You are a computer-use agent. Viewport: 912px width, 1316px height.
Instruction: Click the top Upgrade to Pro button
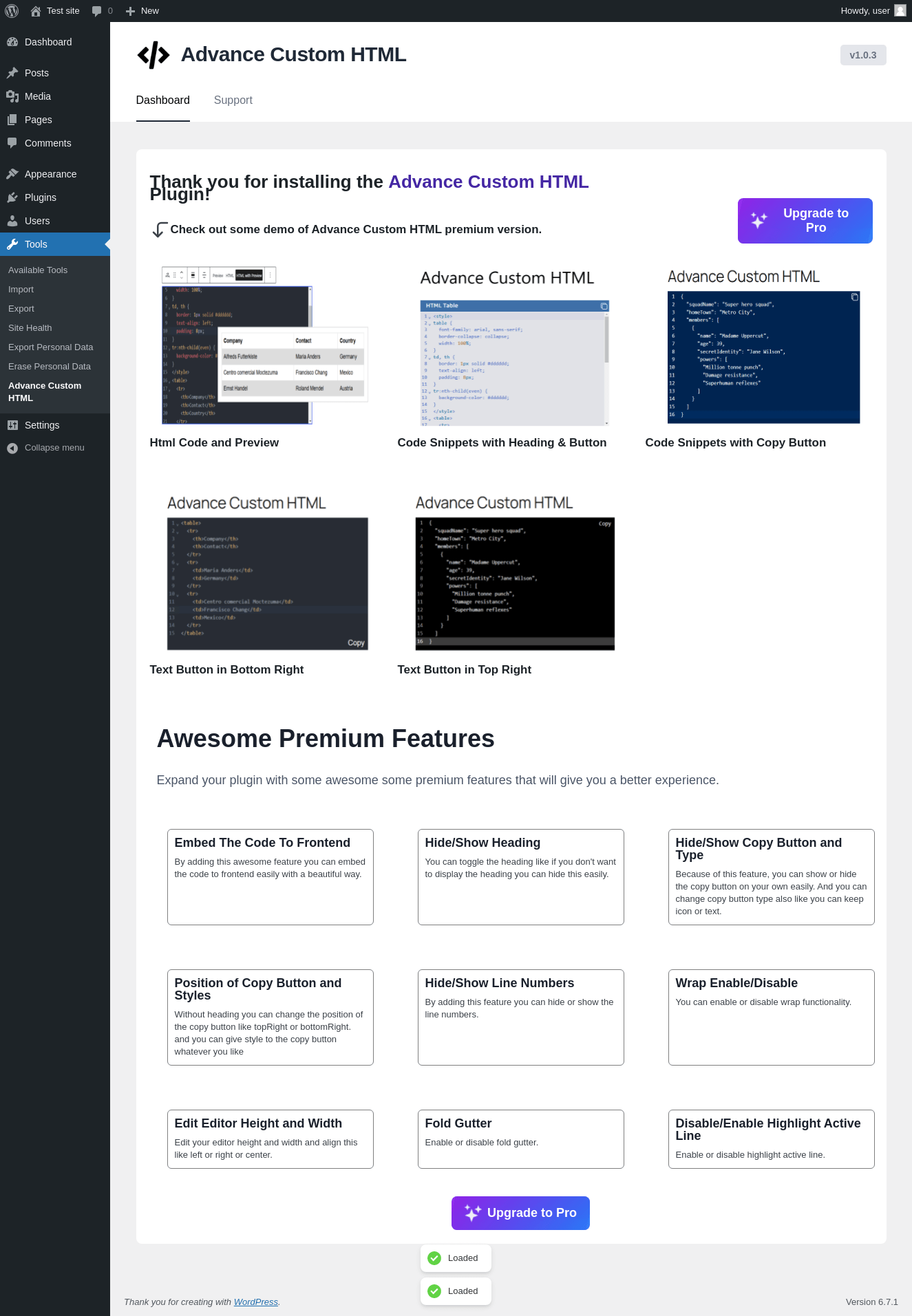pos(805,221)
